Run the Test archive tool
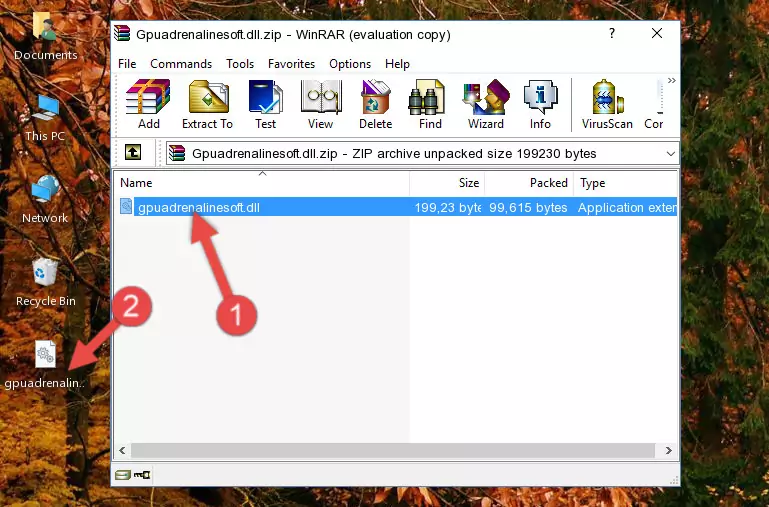Screen dimensions: 769x507 tap(265, 104)
